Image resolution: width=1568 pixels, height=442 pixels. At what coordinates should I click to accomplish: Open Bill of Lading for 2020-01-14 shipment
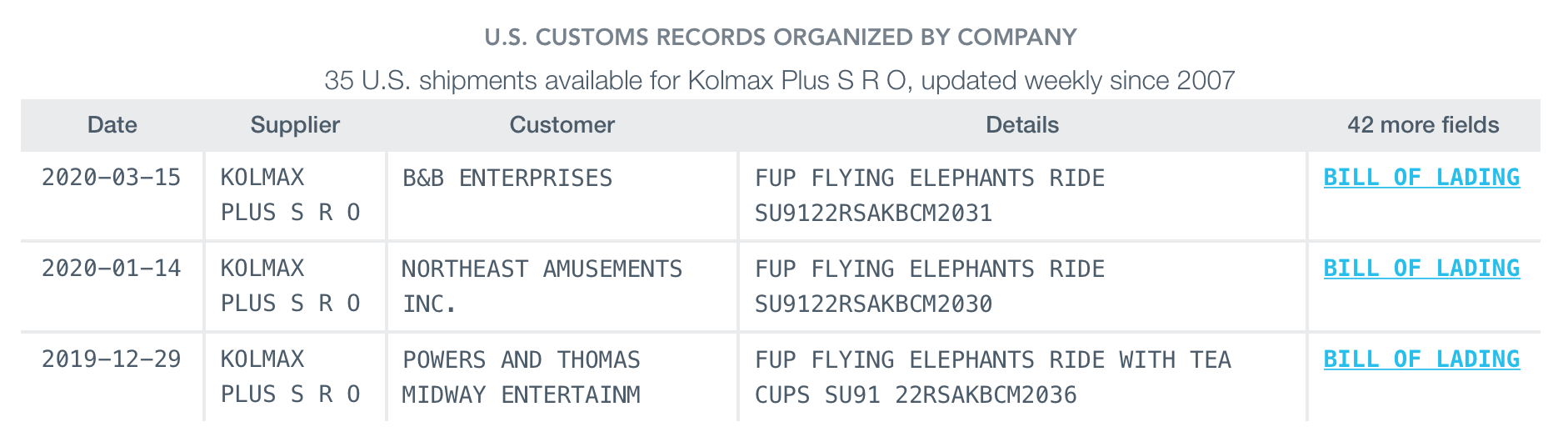(1421, 269)
